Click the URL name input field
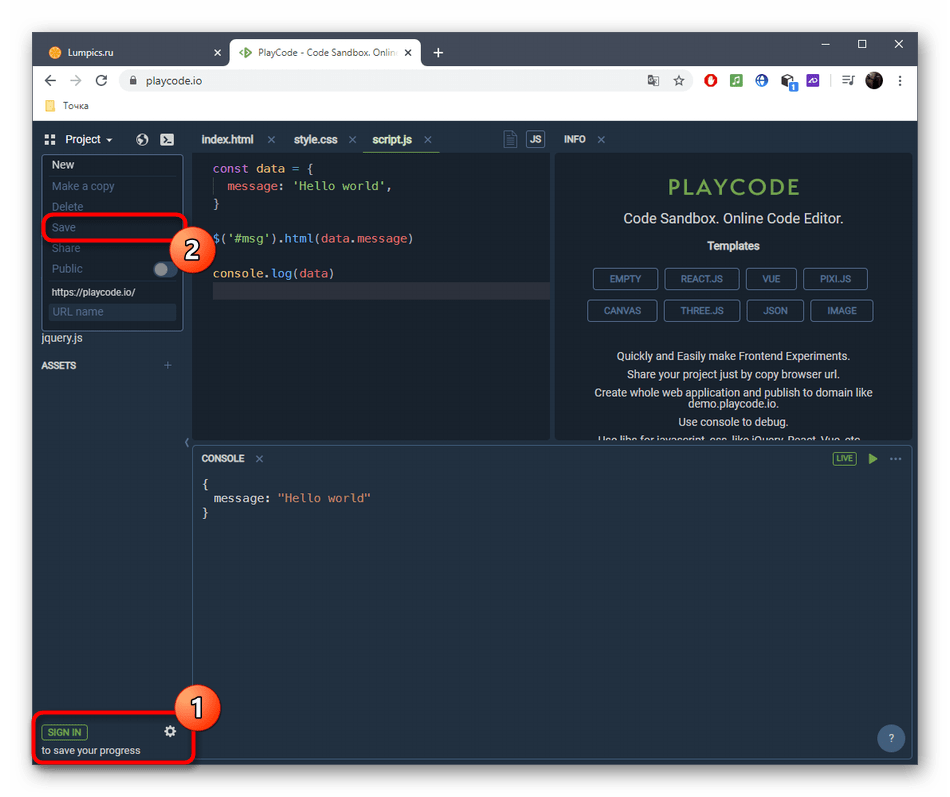The image size is (950, 797). tap(112, 312)
